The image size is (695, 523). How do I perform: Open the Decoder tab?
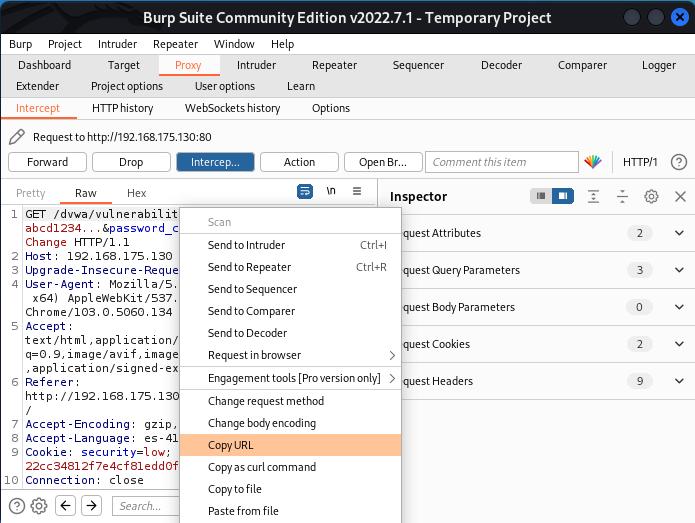tap(501, 65)
